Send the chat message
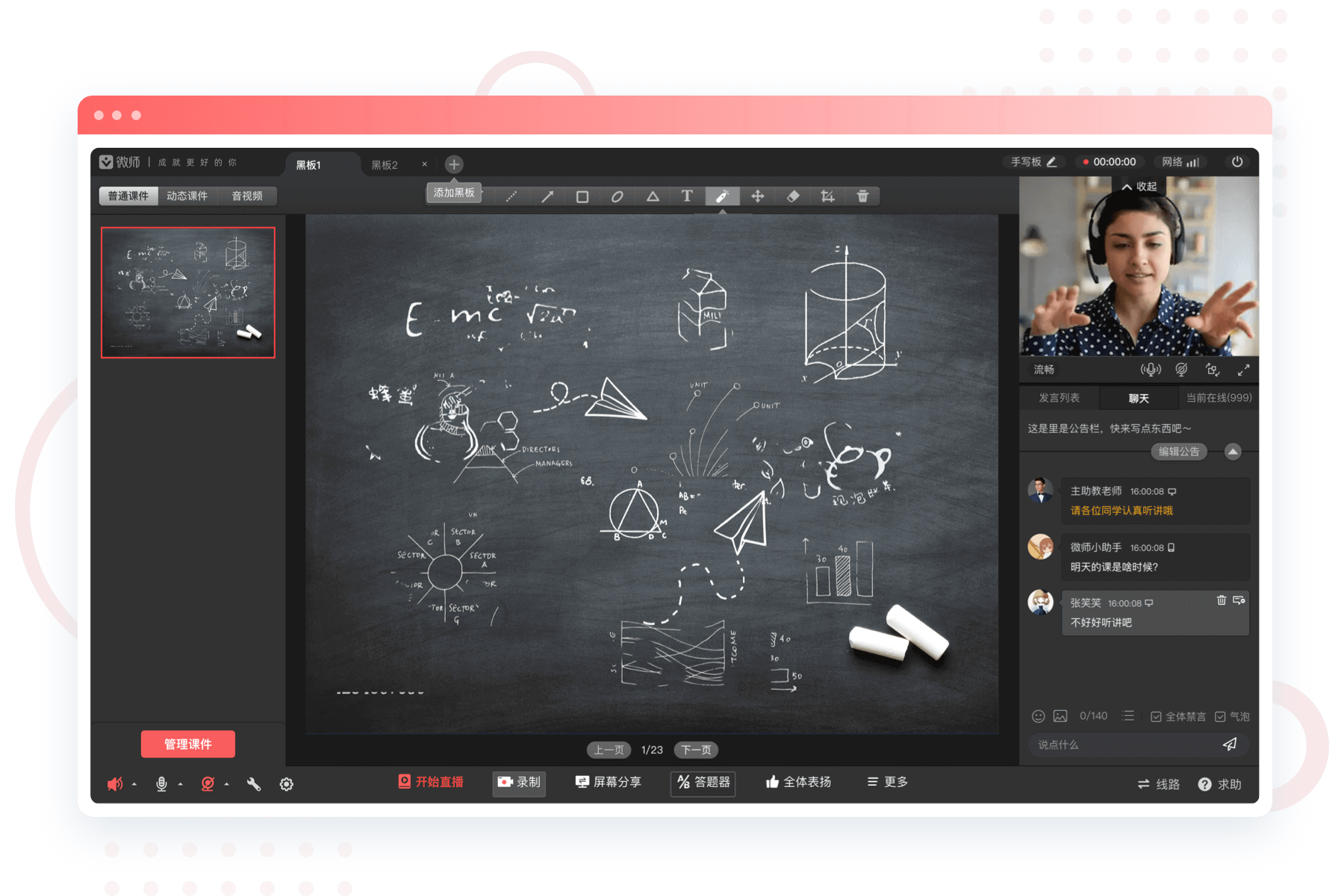Screen dimensions: 1344x896 pos(1230,744)
